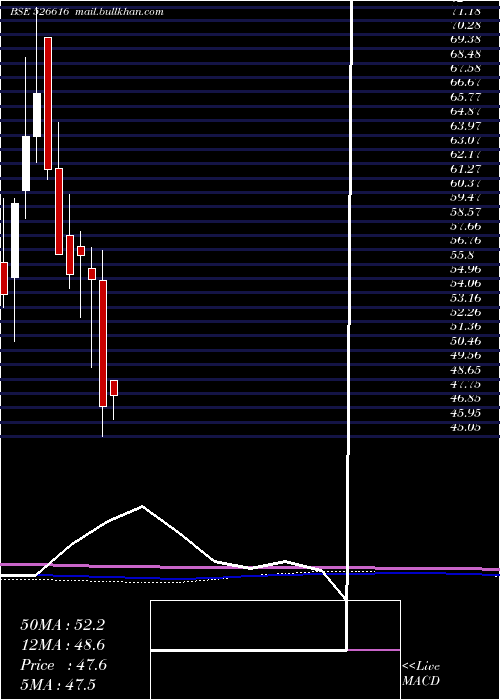Screen dimensions: 500x700
Task: Click the 50MA : 52.2 label
Action: click(62, 625)
